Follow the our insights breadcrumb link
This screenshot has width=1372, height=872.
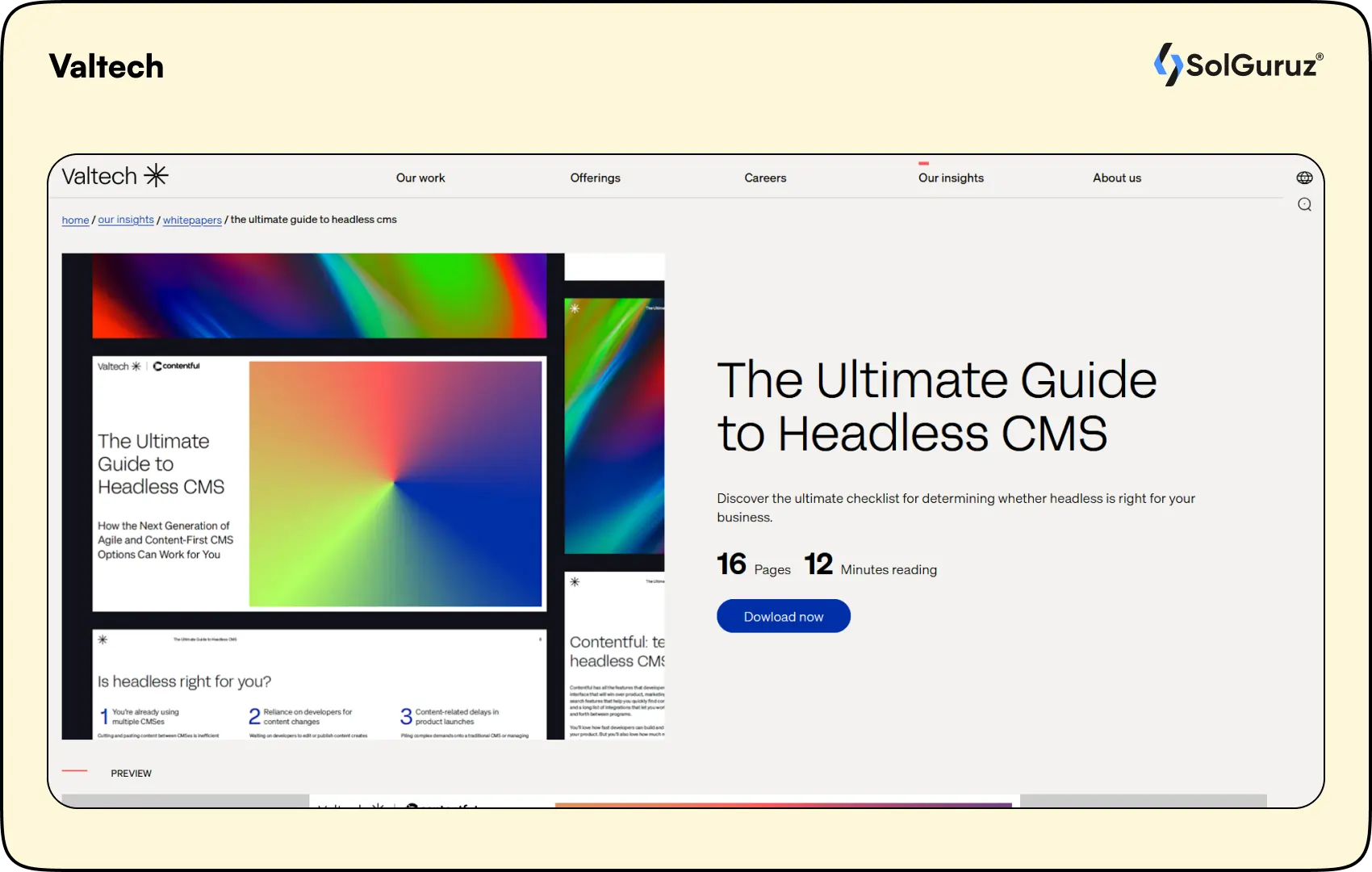pos(125,220)
